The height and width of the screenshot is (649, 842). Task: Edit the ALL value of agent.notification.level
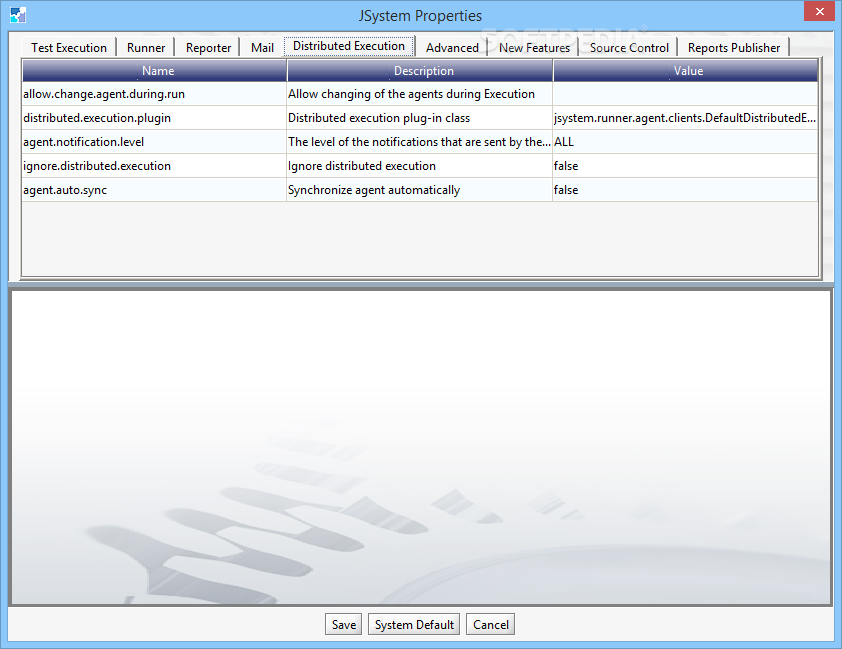(685, 142)
